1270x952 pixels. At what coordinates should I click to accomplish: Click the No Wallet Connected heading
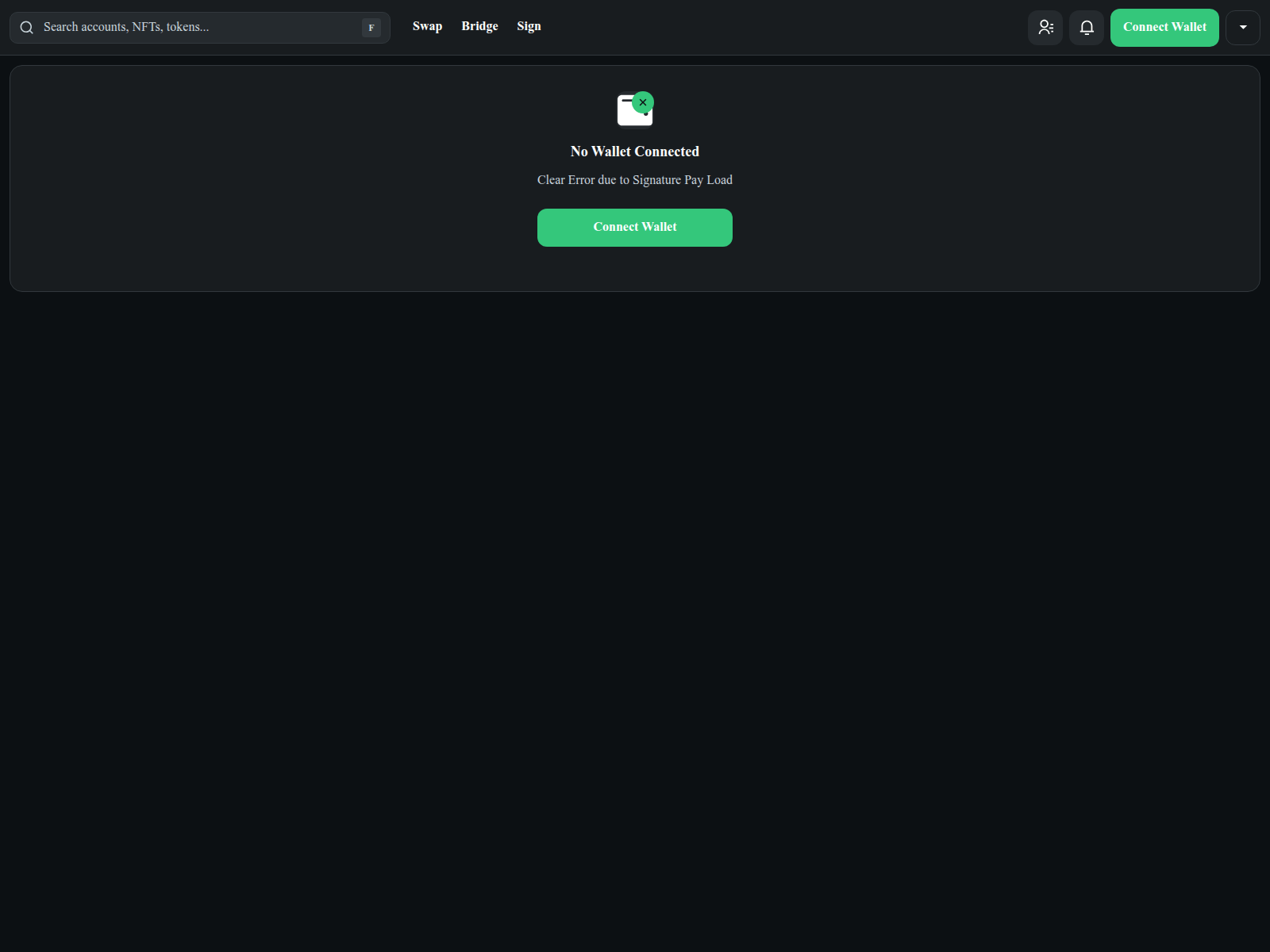click(635, 152)
